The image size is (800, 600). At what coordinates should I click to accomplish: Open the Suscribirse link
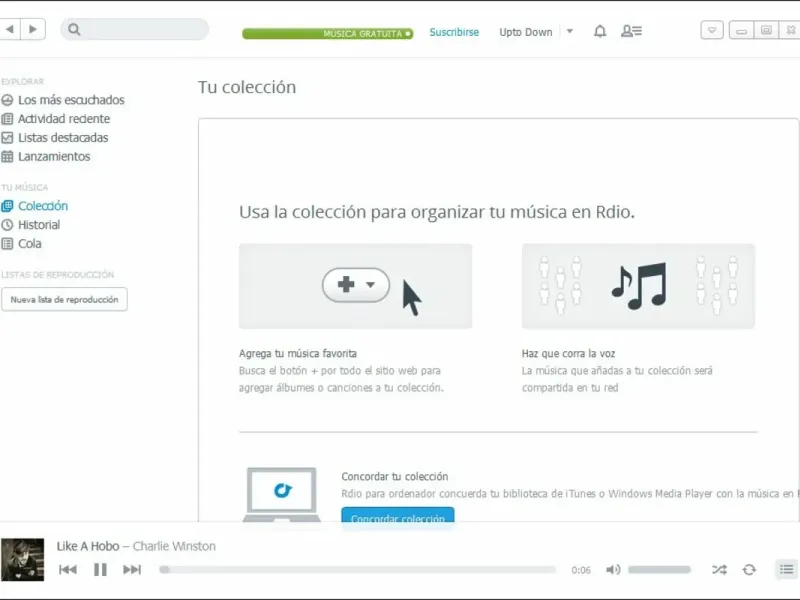pyautogui.click(x=454, y=32)
